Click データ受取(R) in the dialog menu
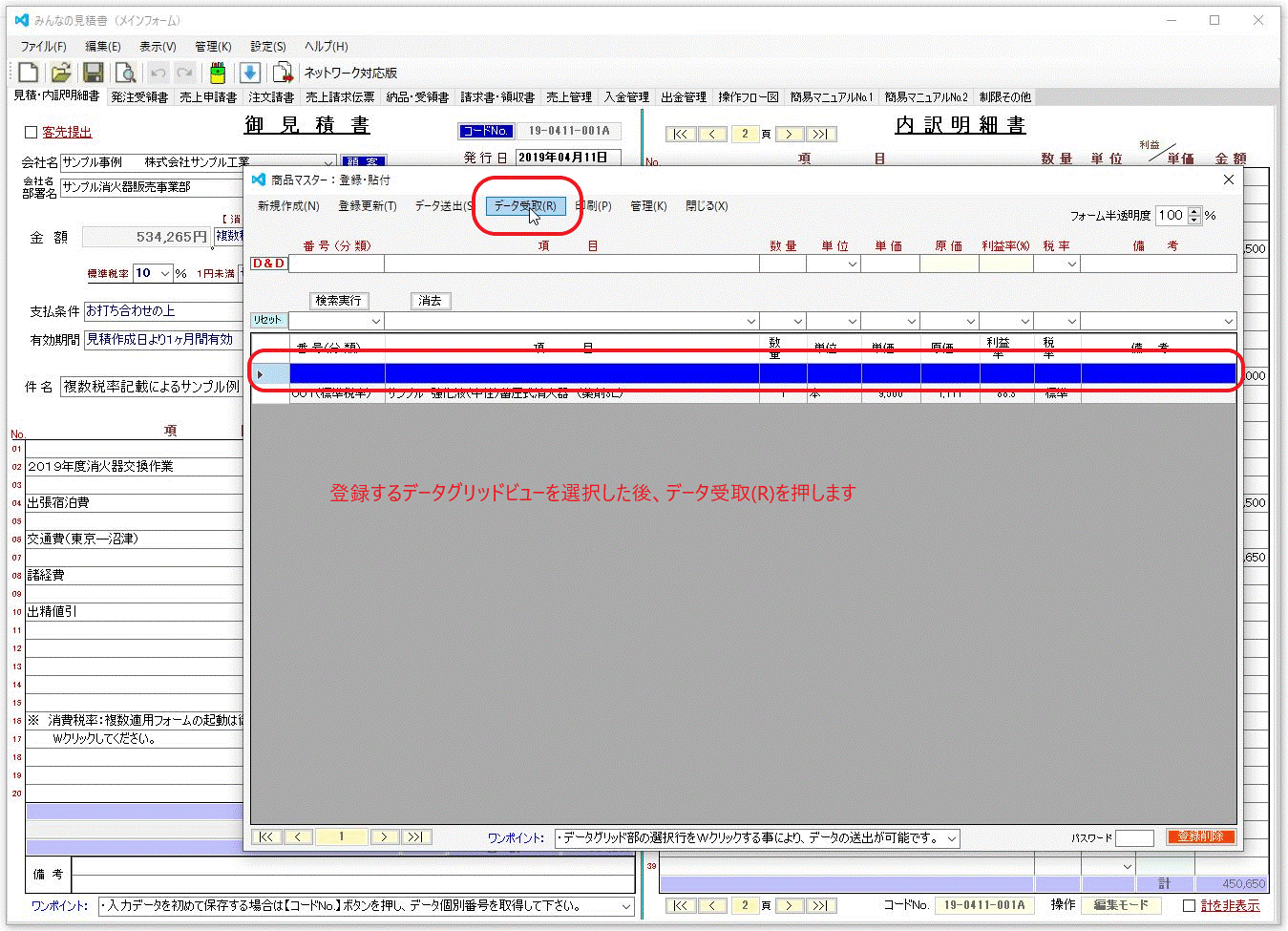The image size is (1288, 931). (525, 205)
